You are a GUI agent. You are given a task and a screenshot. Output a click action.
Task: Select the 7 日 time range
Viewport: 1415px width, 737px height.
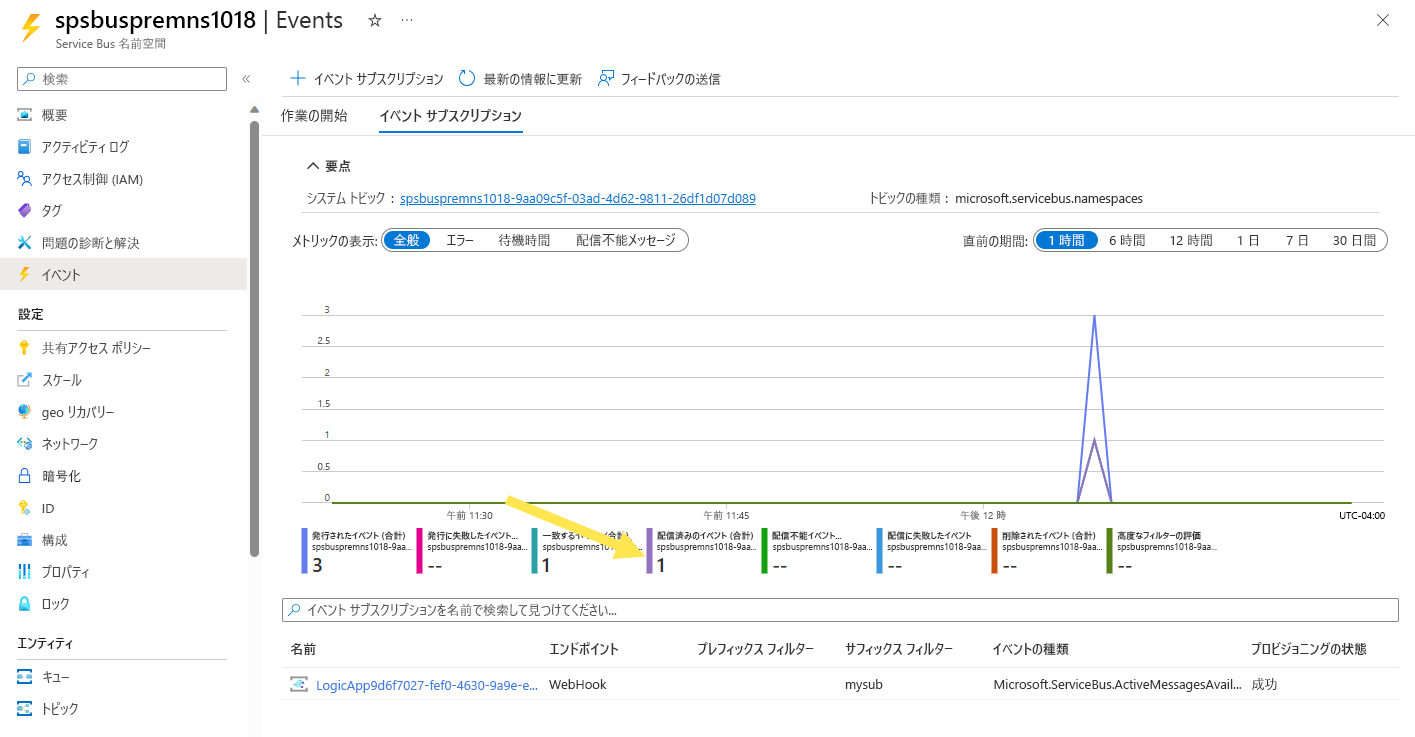tap(1297, 240)
